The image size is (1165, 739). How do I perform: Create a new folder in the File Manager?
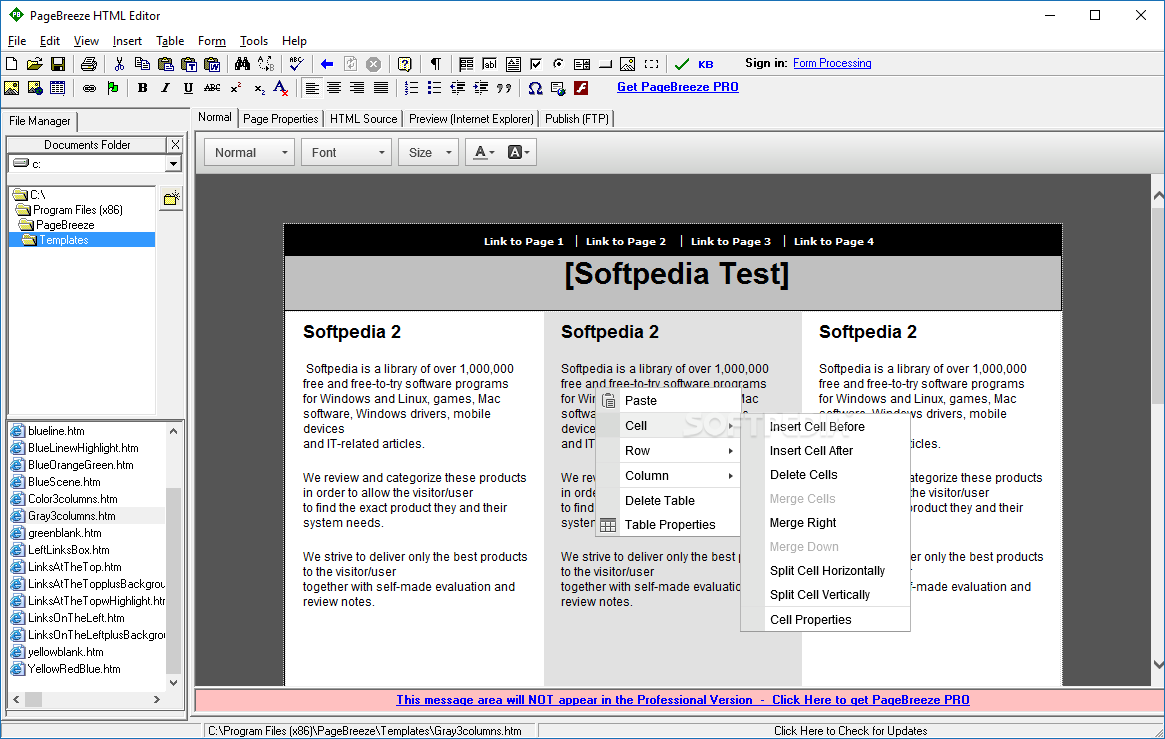(x=171, y=198)
